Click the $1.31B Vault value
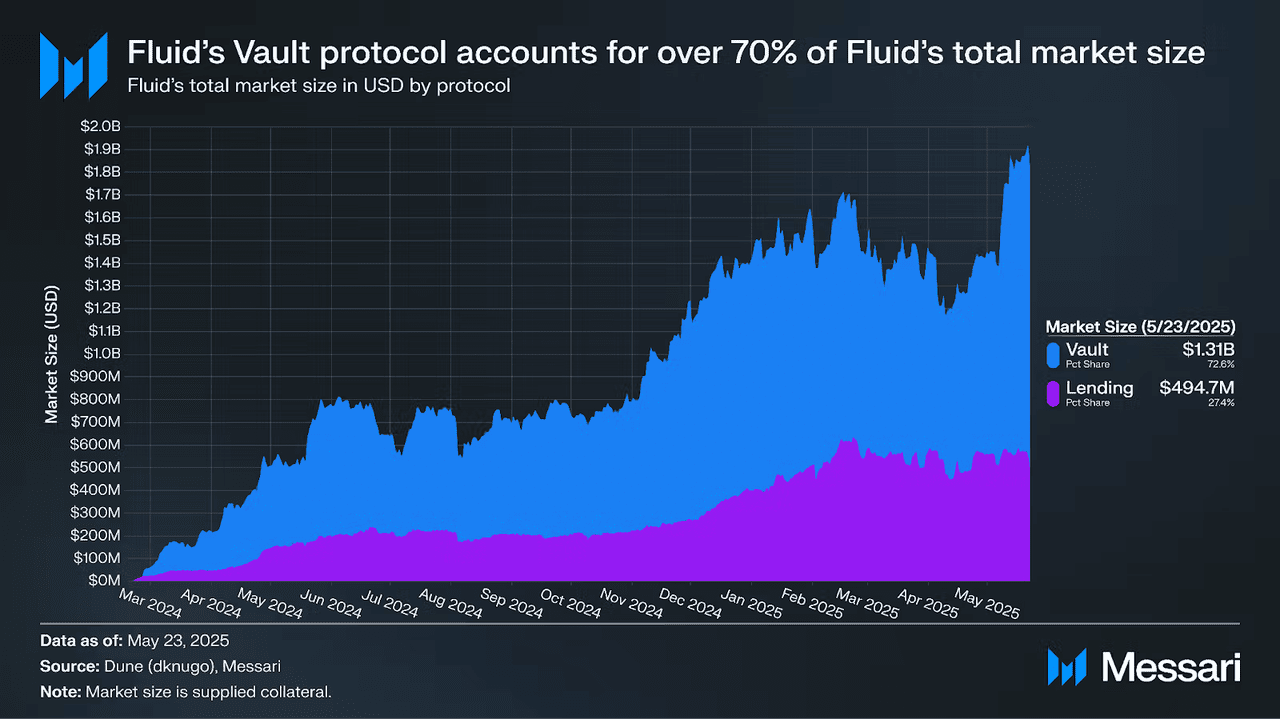The height and width of the screenshot is (719, 1280). tap(1209, 350)
